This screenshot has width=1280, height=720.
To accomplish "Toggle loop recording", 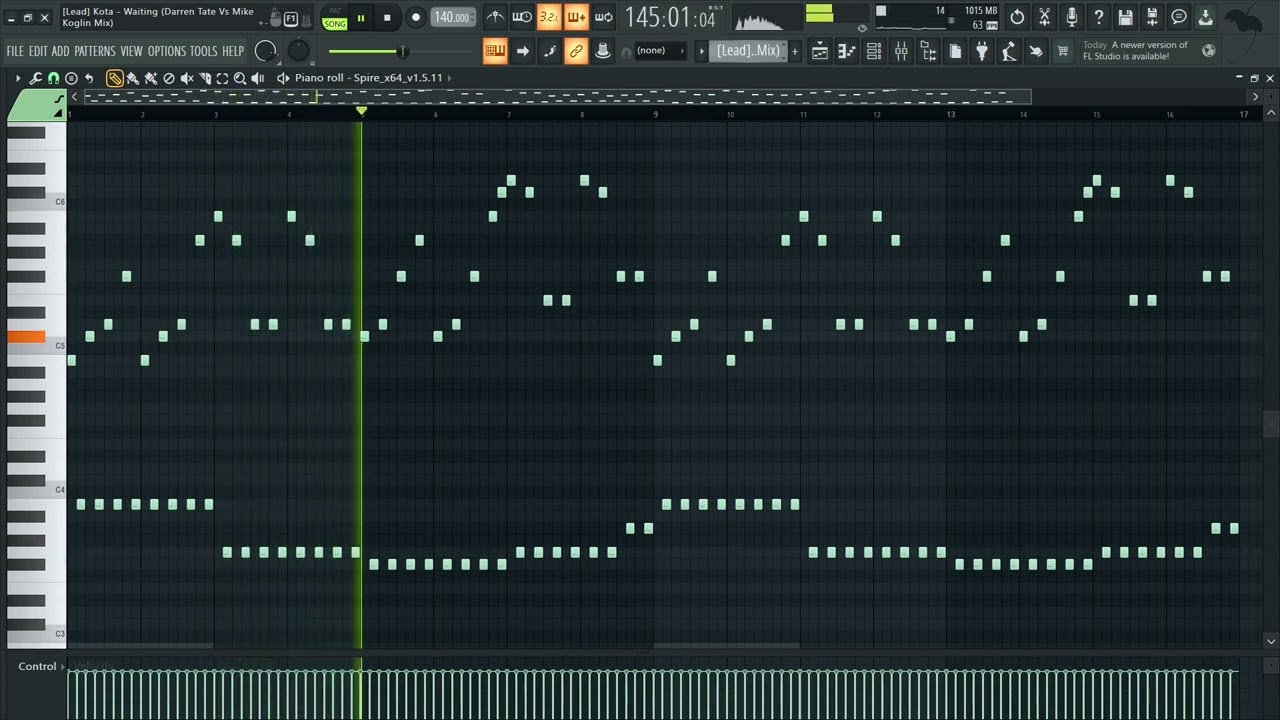I will tap(603, 17).
